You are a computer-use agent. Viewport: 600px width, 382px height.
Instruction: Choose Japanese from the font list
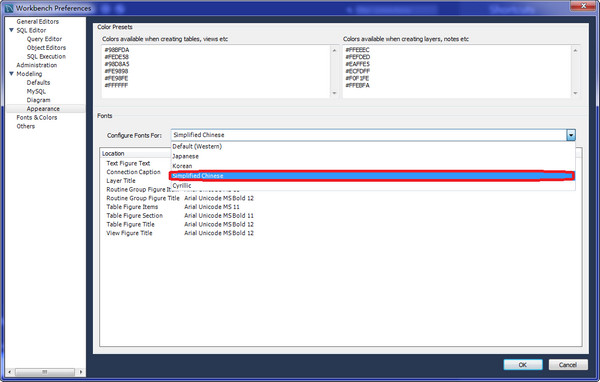(x=372, y=156)
